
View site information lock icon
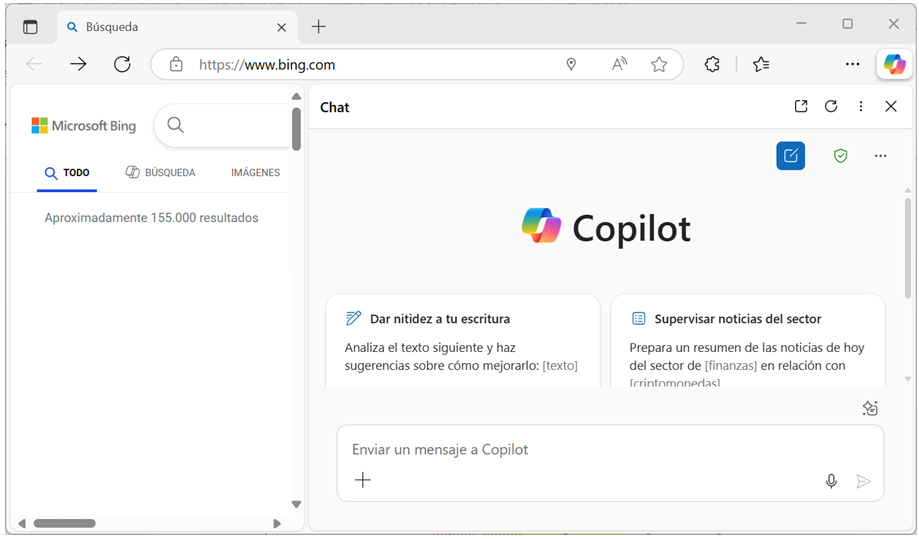pyautogui.click(x=176, y=64)
